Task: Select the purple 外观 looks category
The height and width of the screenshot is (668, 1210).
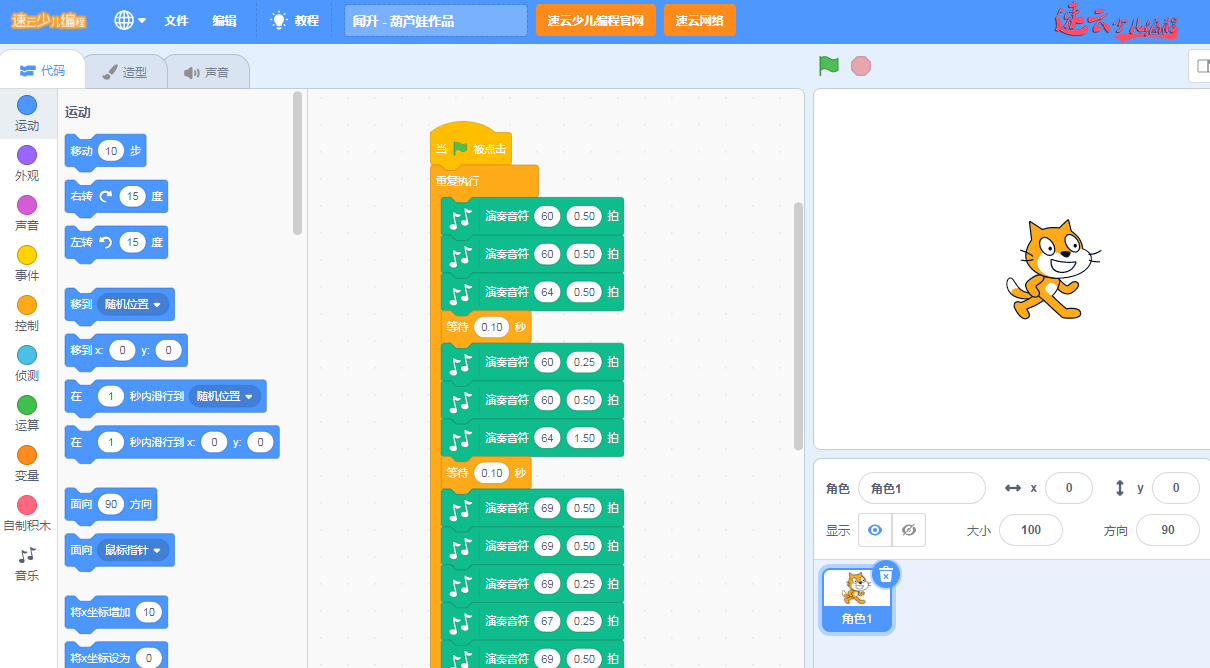Action: pos(27,163)
